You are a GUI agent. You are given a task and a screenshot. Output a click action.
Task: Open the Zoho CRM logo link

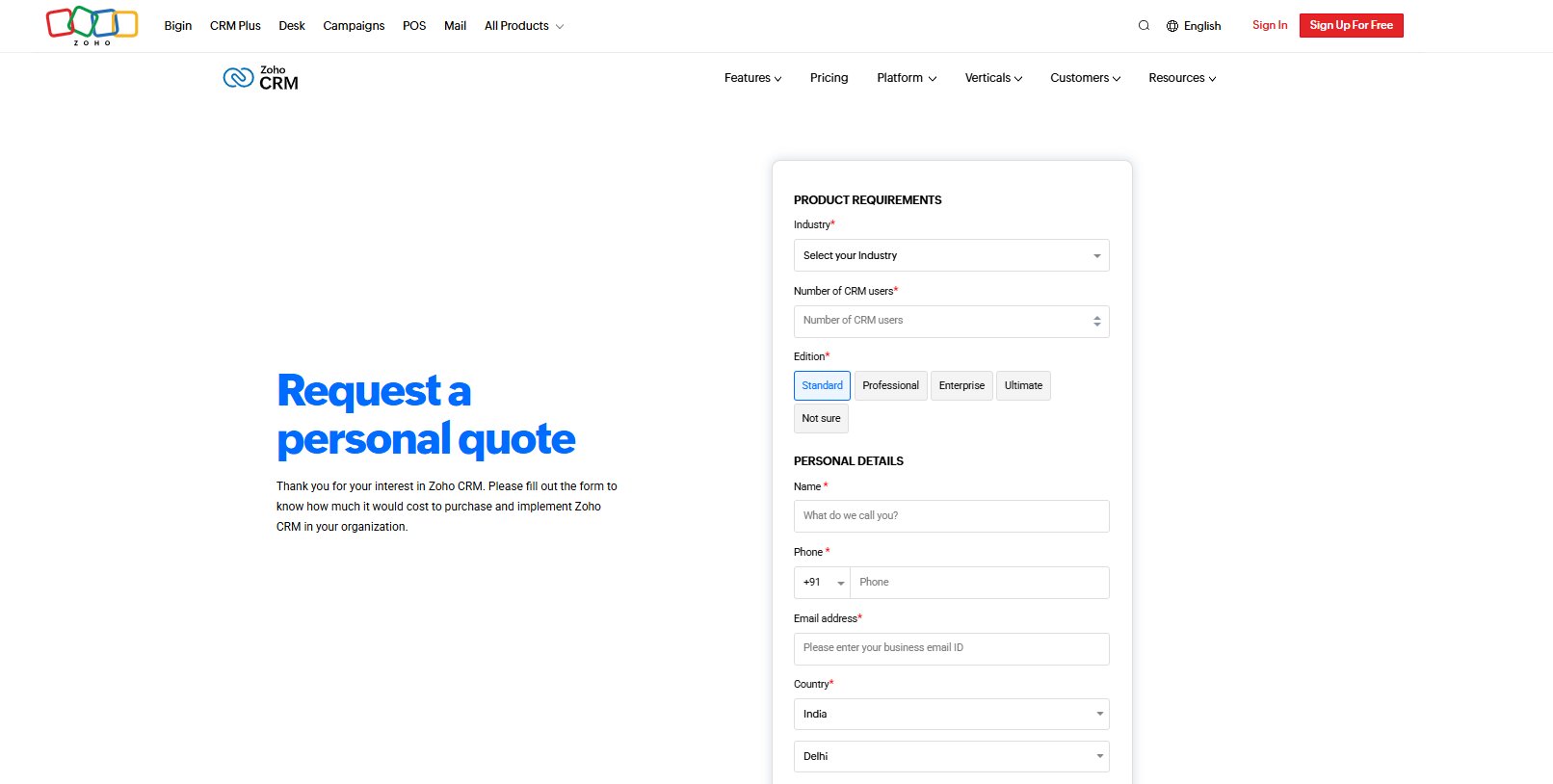(261, 78)
